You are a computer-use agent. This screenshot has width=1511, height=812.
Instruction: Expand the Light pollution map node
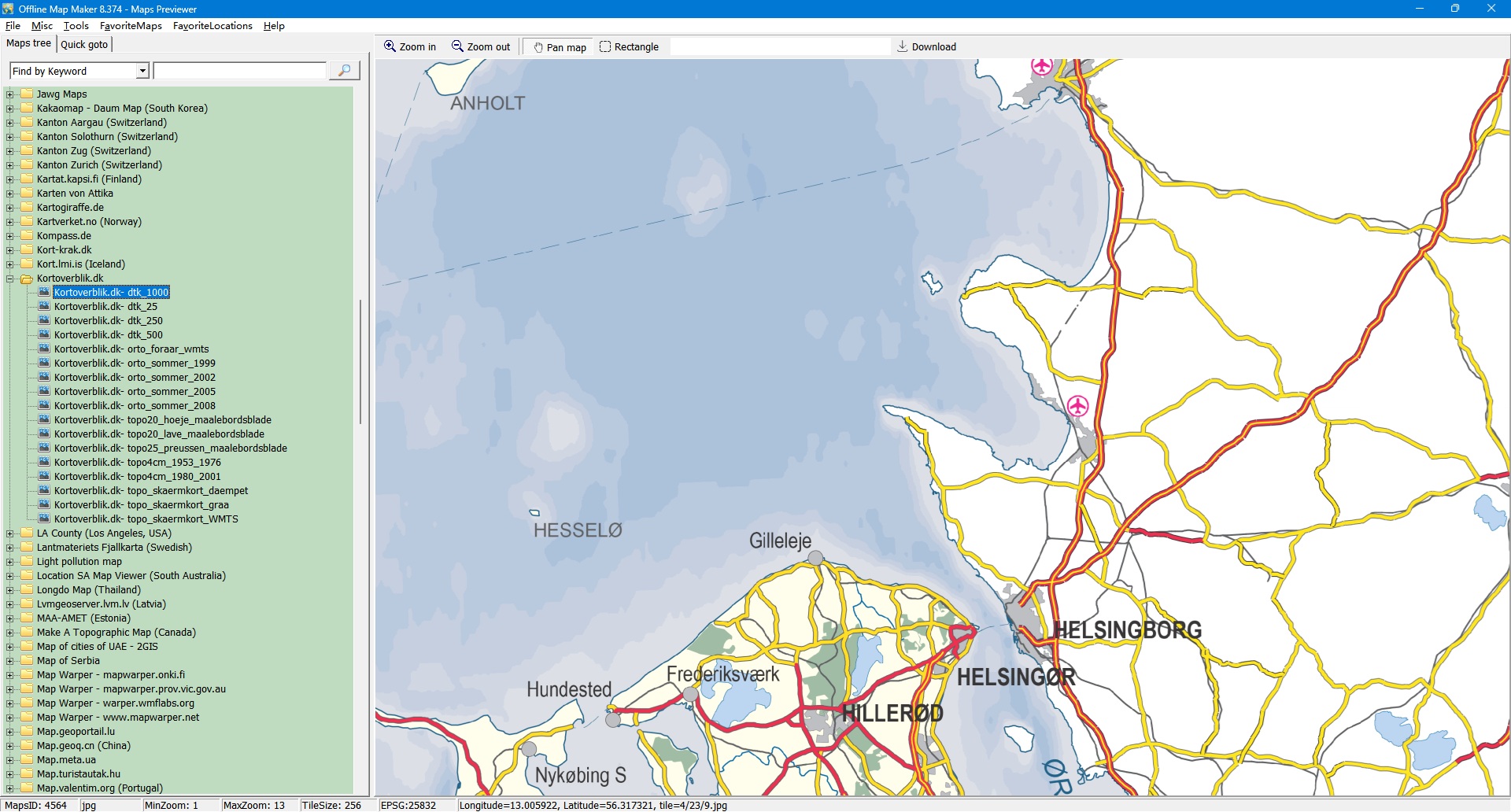coord(10,562)
